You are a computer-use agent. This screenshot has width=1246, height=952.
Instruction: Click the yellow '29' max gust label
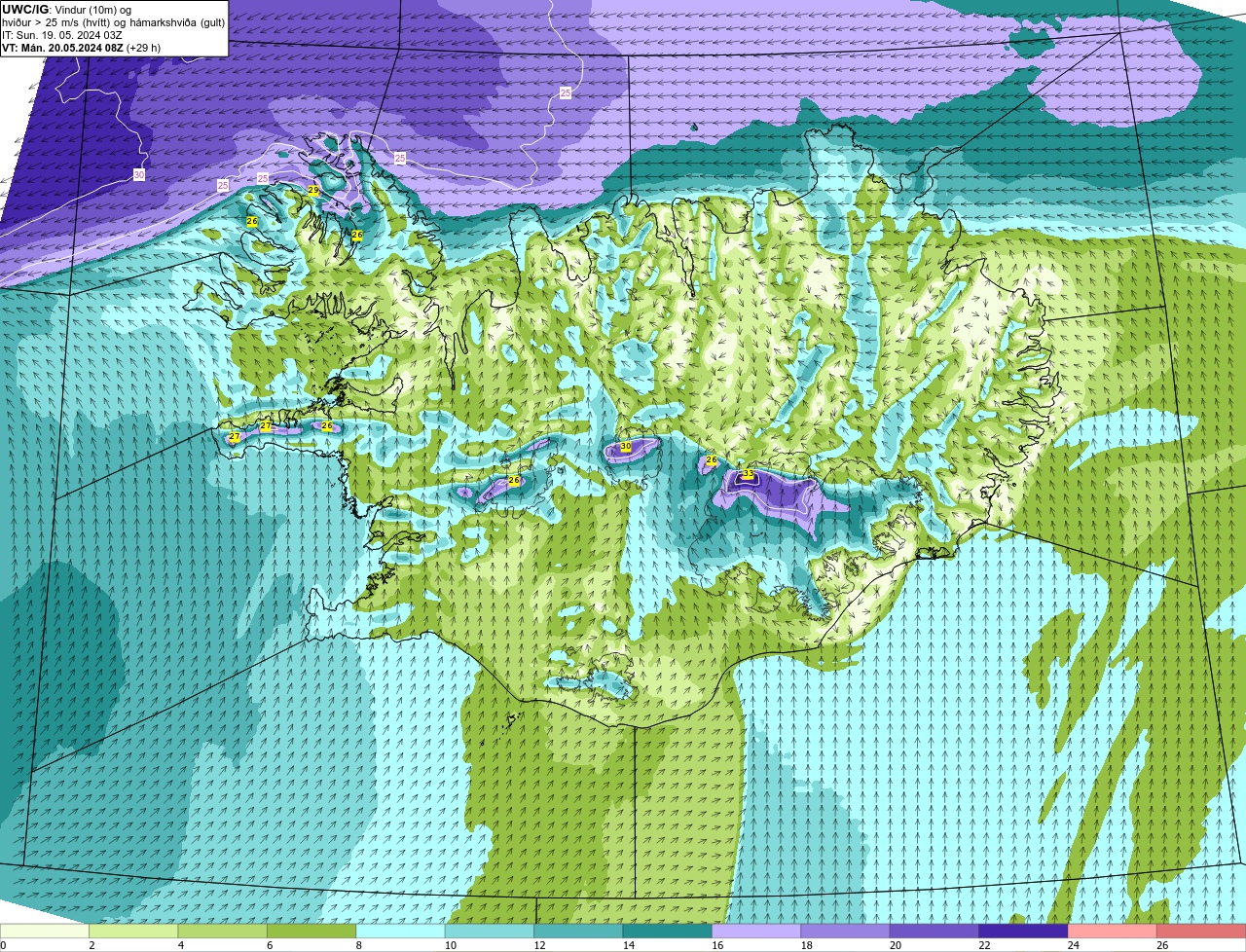coord(312,191)
